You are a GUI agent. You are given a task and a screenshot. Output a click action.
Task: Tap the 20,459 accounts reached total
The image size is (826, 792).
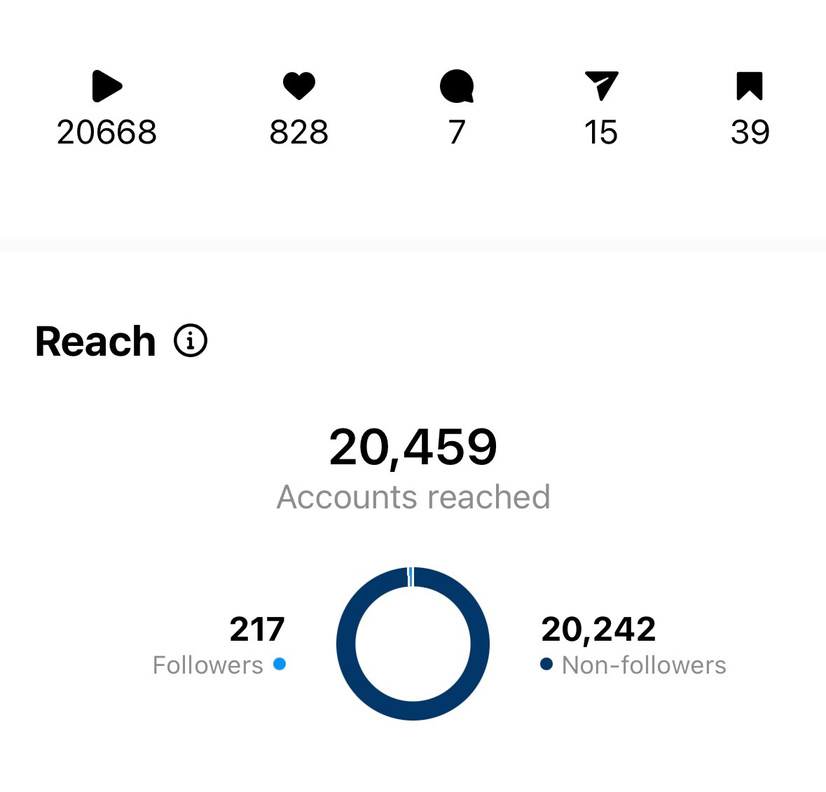tap(413, 447)
